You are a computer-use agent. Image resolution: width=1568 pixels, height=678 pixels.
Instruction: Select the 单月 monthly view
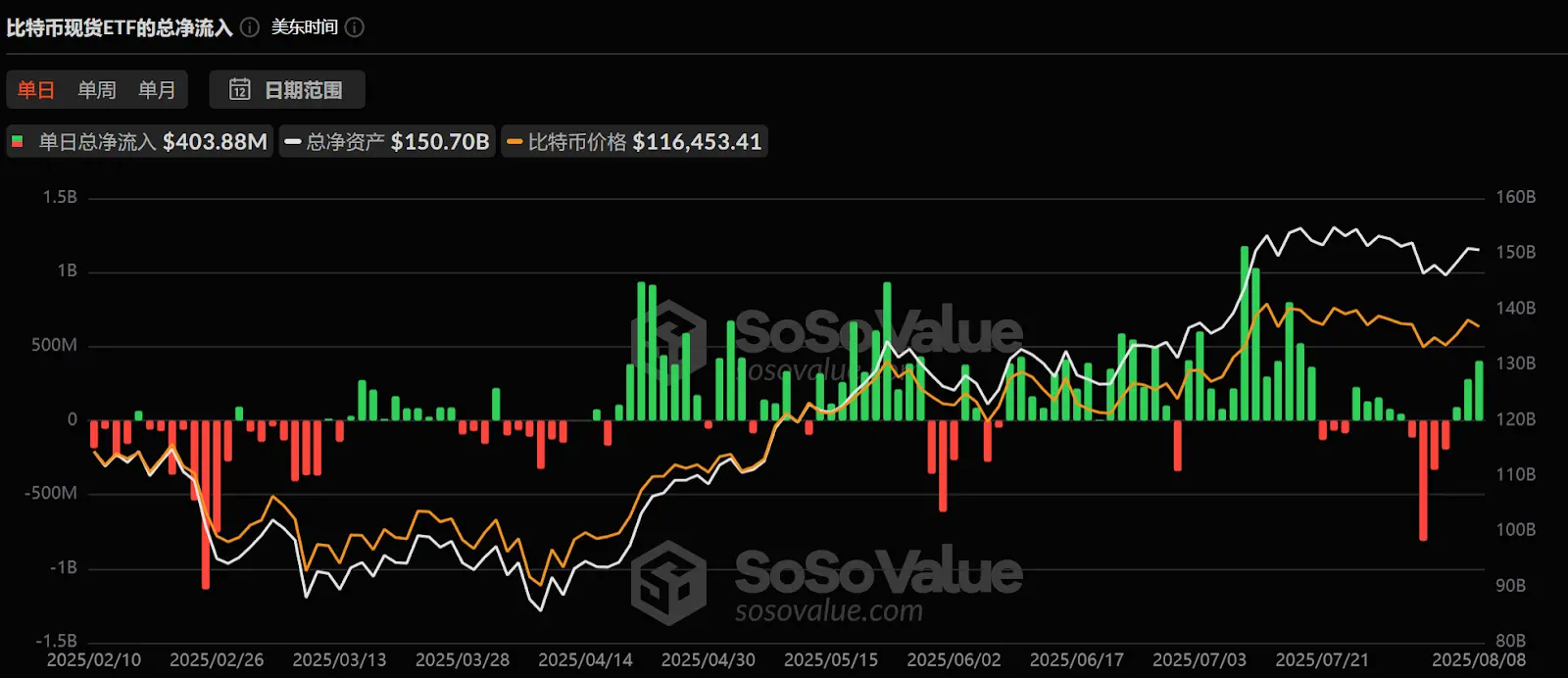click(157, 90)
